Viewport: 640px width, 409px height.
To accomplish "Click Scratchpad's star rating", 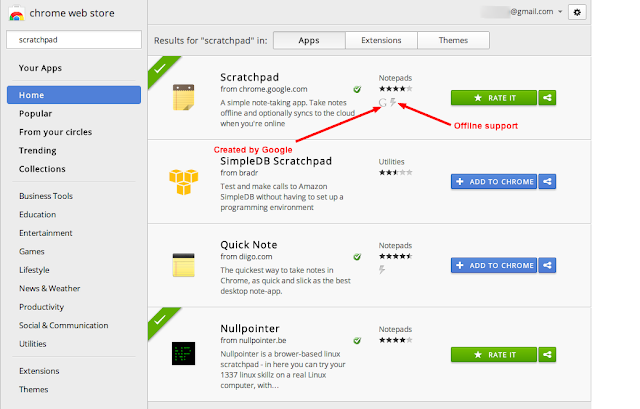I will point(396,89).
